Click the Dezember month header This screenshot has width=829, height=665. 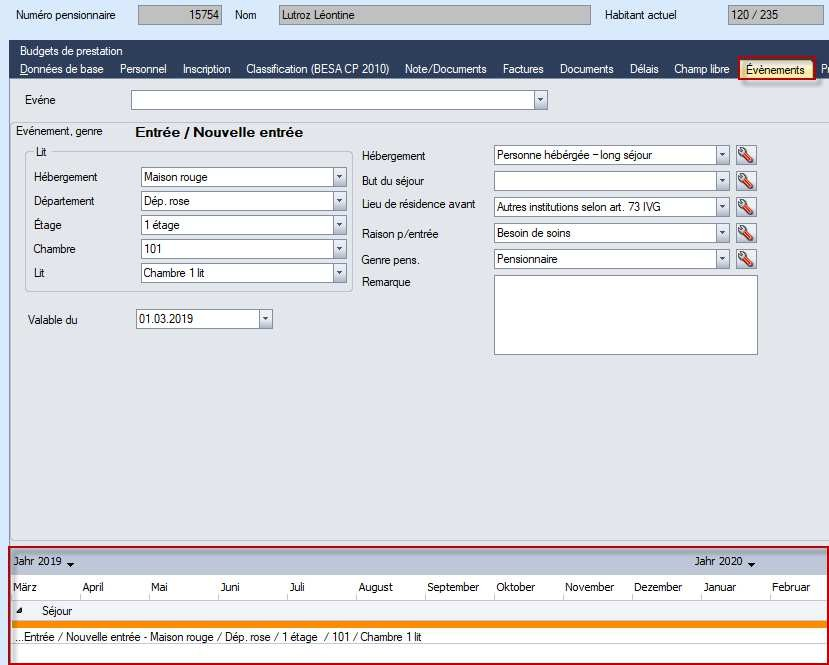(658, 587)
